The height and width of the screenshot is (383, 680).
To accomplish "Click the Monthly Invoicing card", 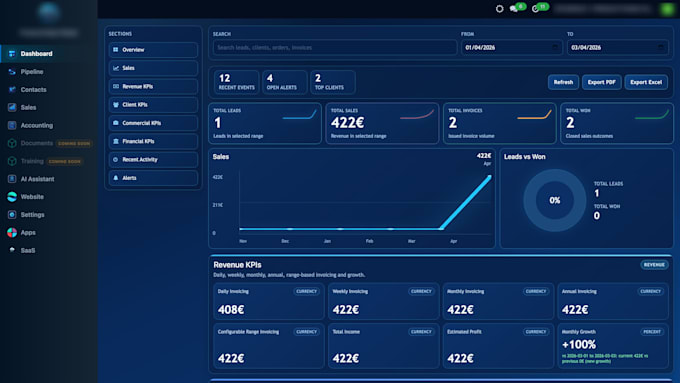I will (498, 301).
